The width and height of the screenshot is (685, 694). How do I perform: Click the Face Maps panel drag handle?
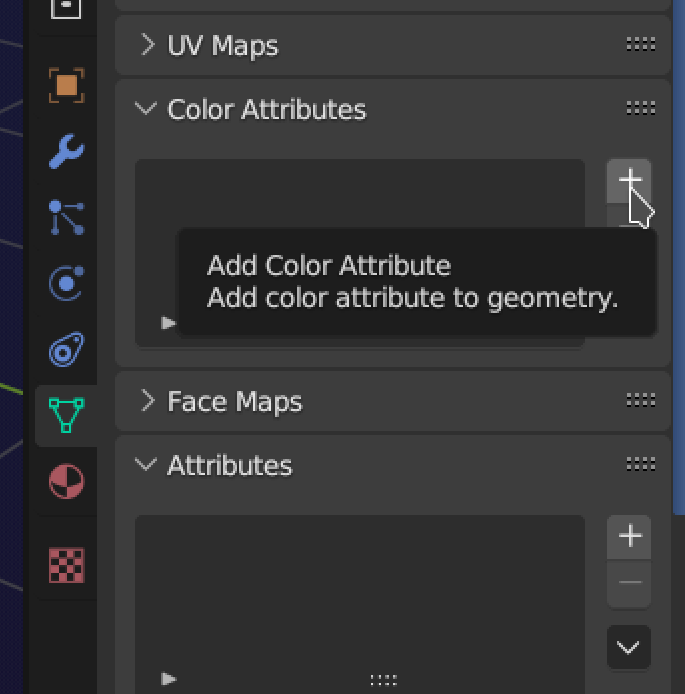click(x=640, y=401)
